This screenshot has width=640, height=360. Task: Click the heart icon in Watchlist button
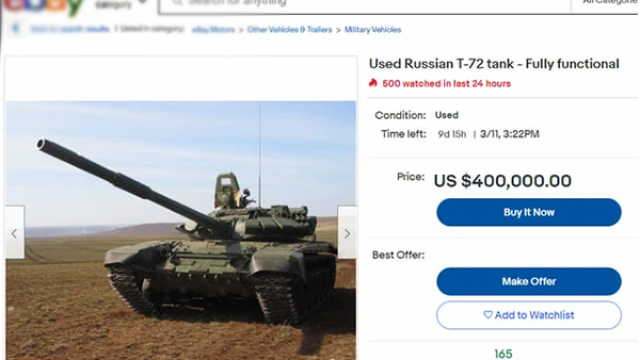tap(488, 315)
